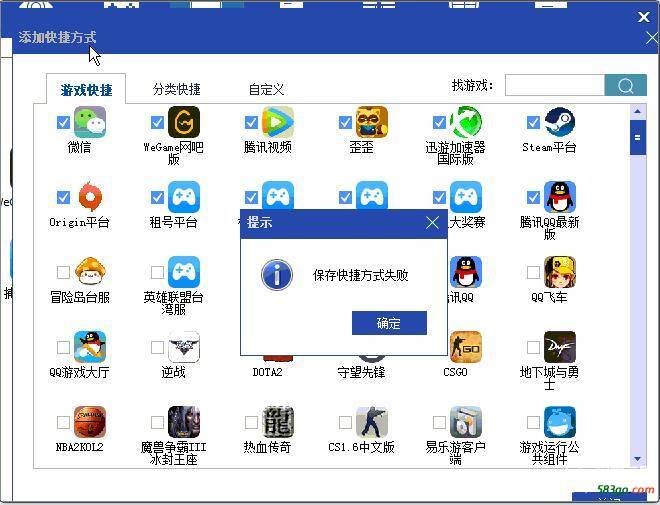The height and width of the screenshot is (505, 660).
Task: Uncheck the WeGame网吧版 checkbox
Action: tap(157, 122)
